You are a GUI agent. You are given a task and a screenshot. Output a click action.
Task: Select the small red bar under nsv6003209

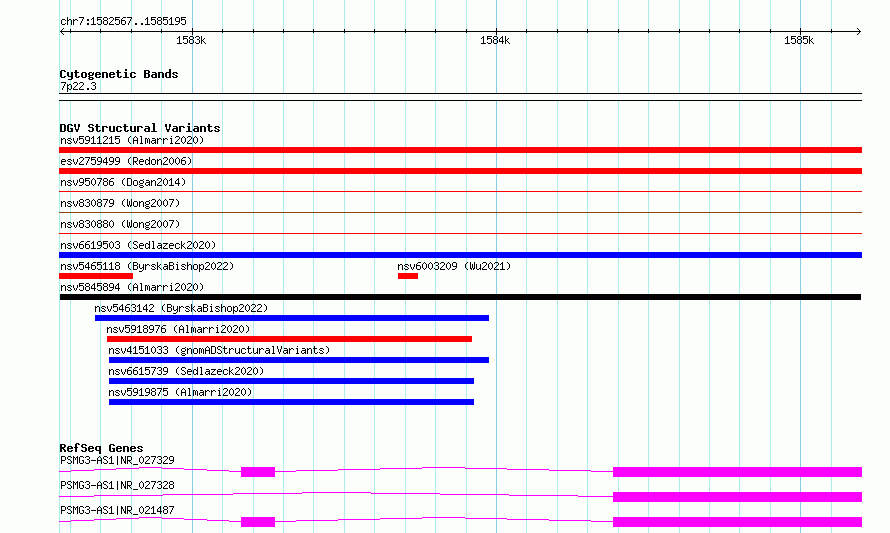(x=408, y=276)
